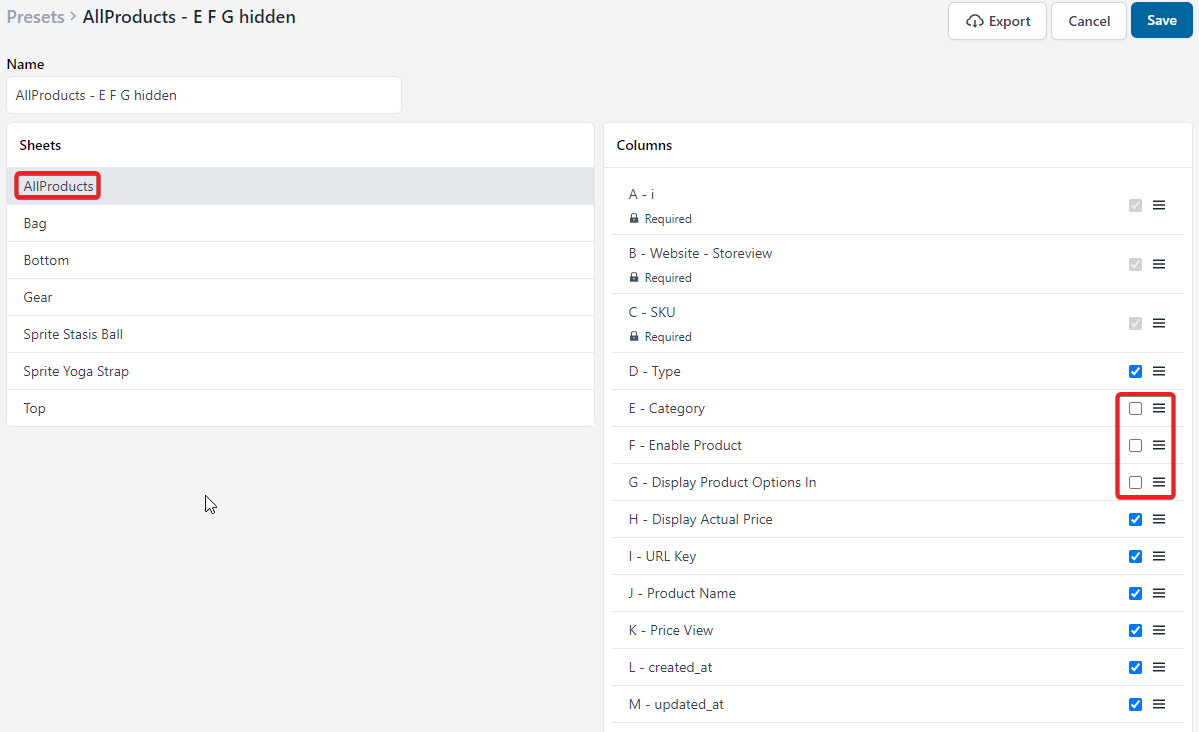Select the AllProducts sheet
Viewport: 1199px width, 732px height.
[x=301, y=186]
